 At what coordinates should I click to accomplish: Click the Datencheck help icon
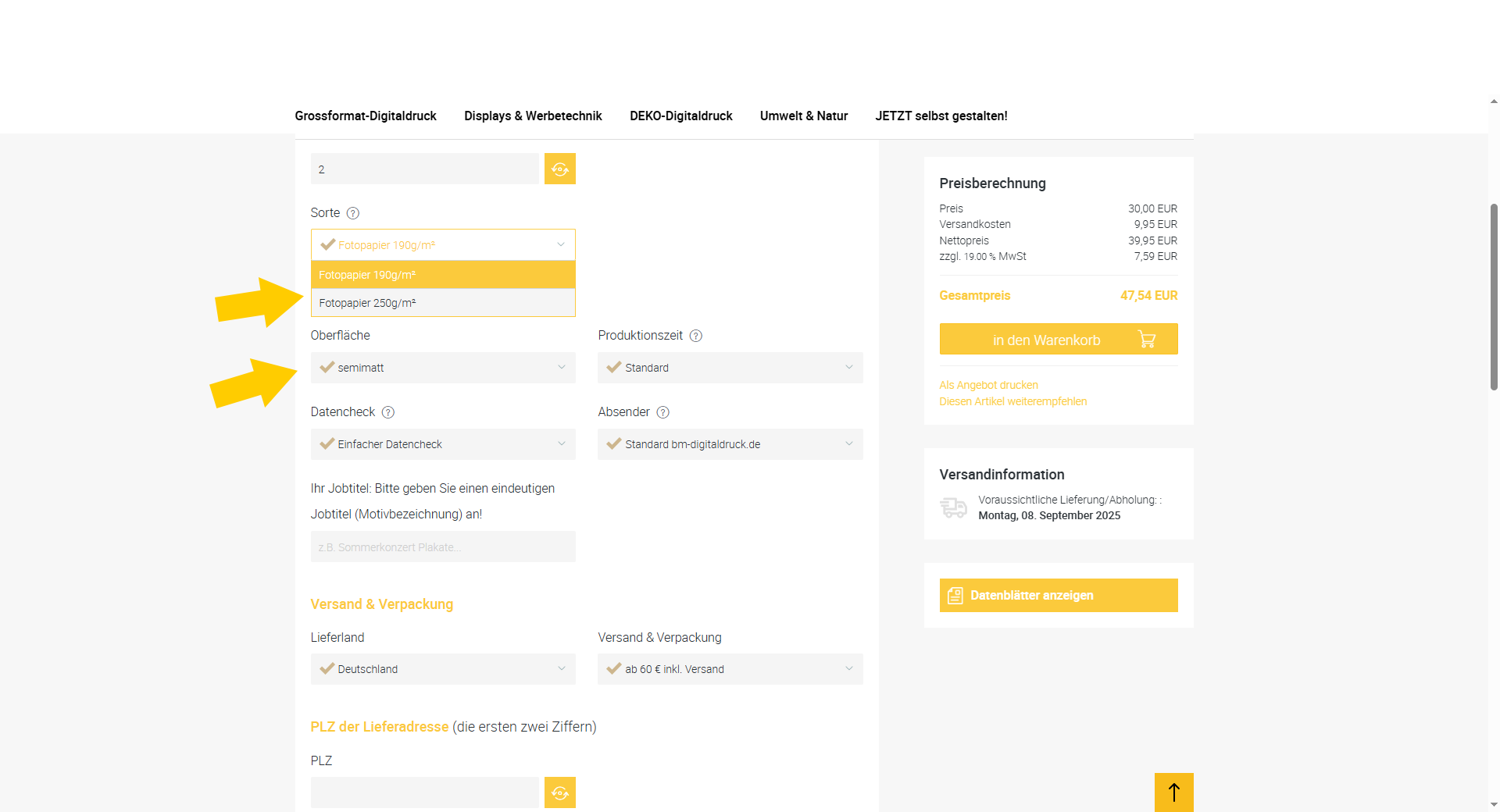(387, 412)
